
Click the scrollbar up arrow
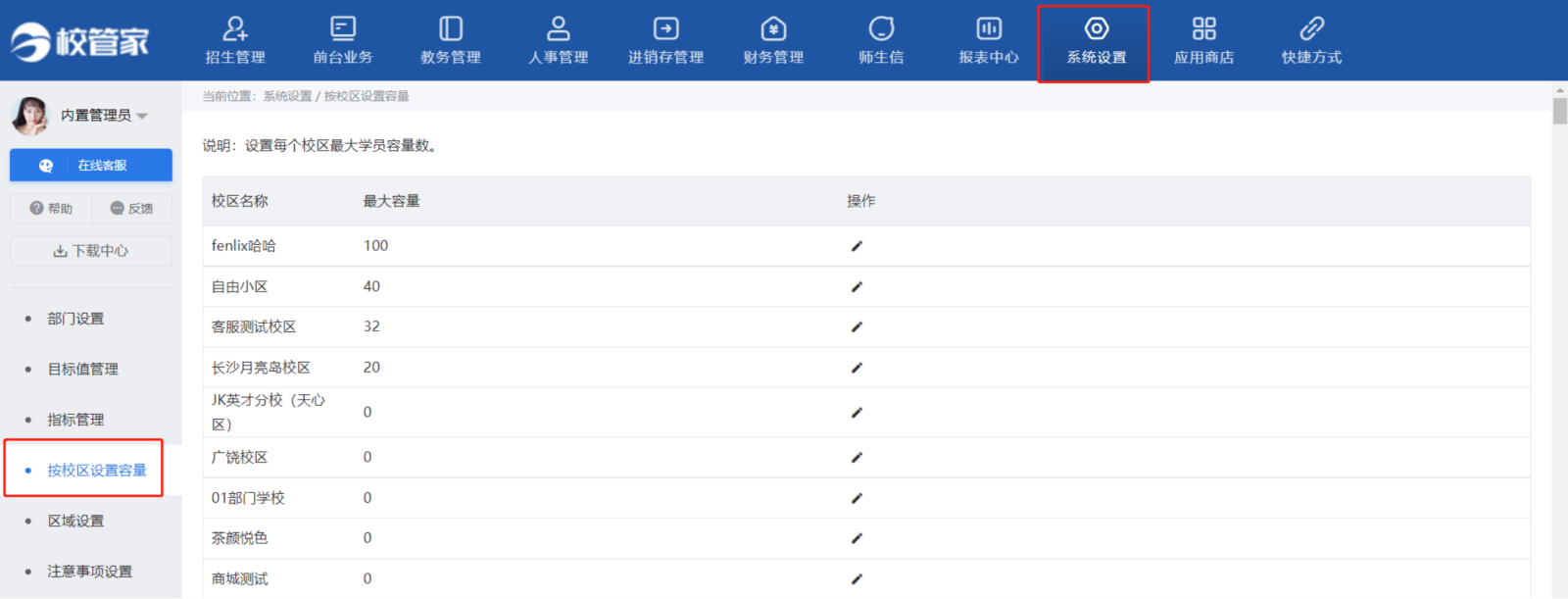(x=1560, y=90)
